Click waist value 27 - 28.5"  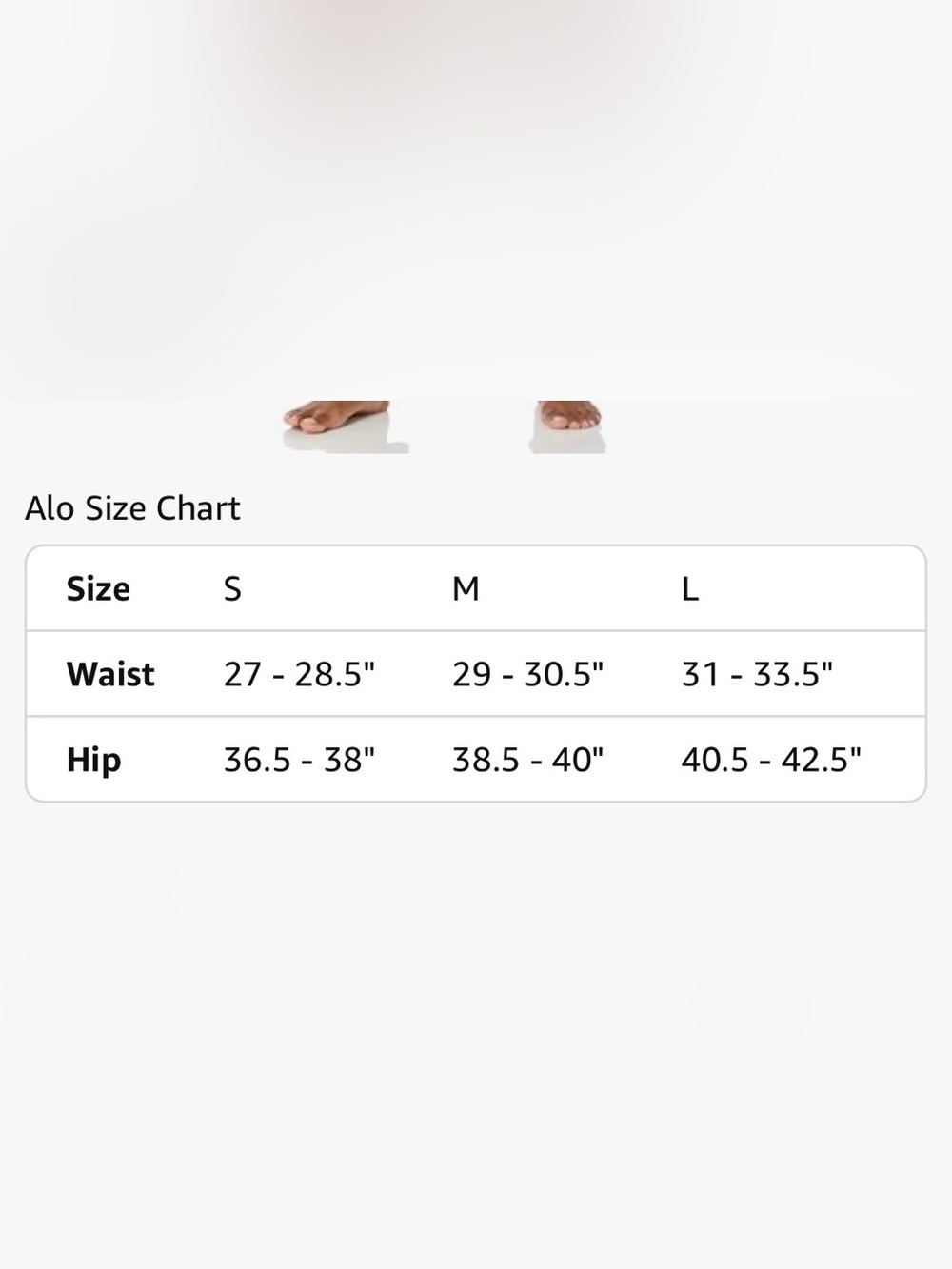click(299, 674)
